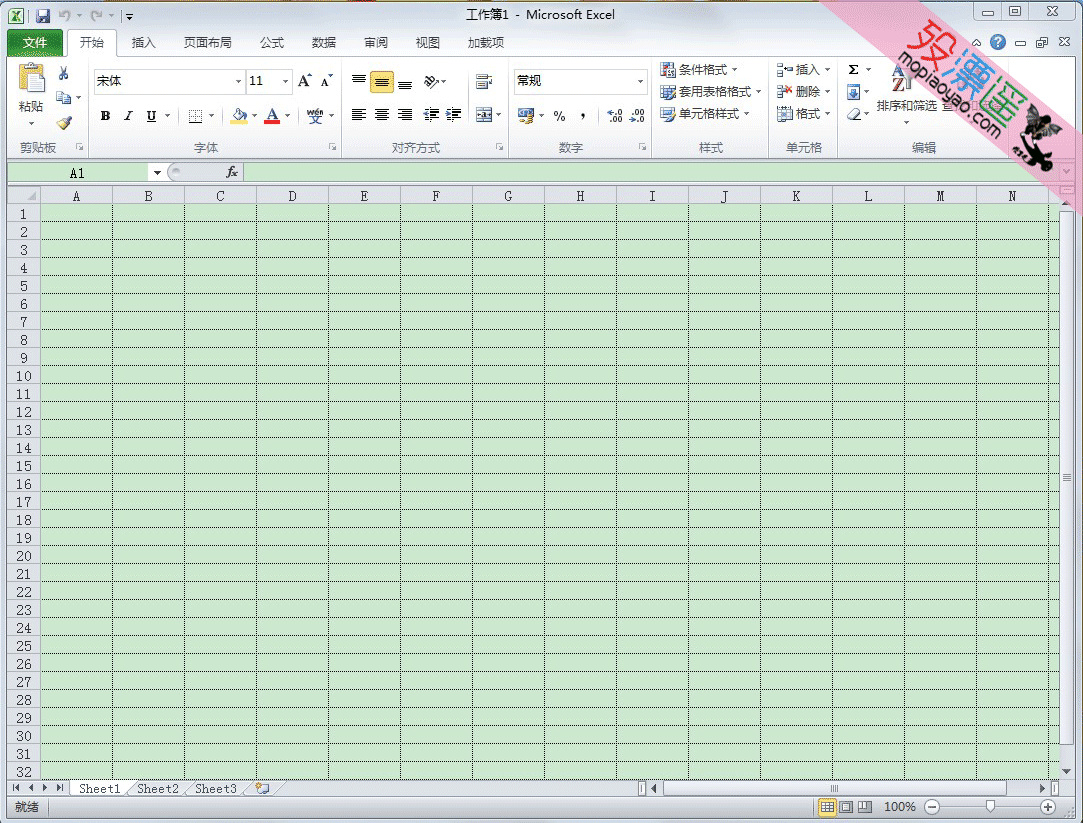Screen dimensions: 1083x823
Task: Switch to 插入 ribbon tab
Action: [x=143, y=43]
